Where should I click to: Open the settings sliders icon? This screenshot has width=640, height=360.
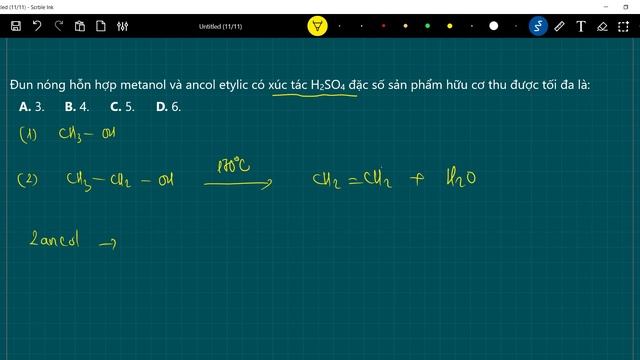122,26
